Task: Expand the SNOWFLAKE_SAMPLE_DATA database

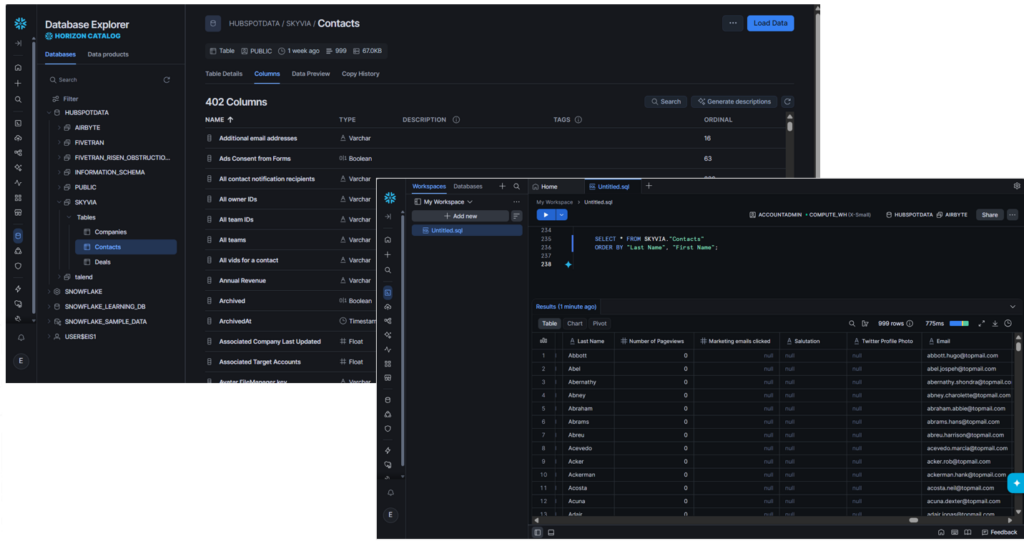Action: (49, 322)
